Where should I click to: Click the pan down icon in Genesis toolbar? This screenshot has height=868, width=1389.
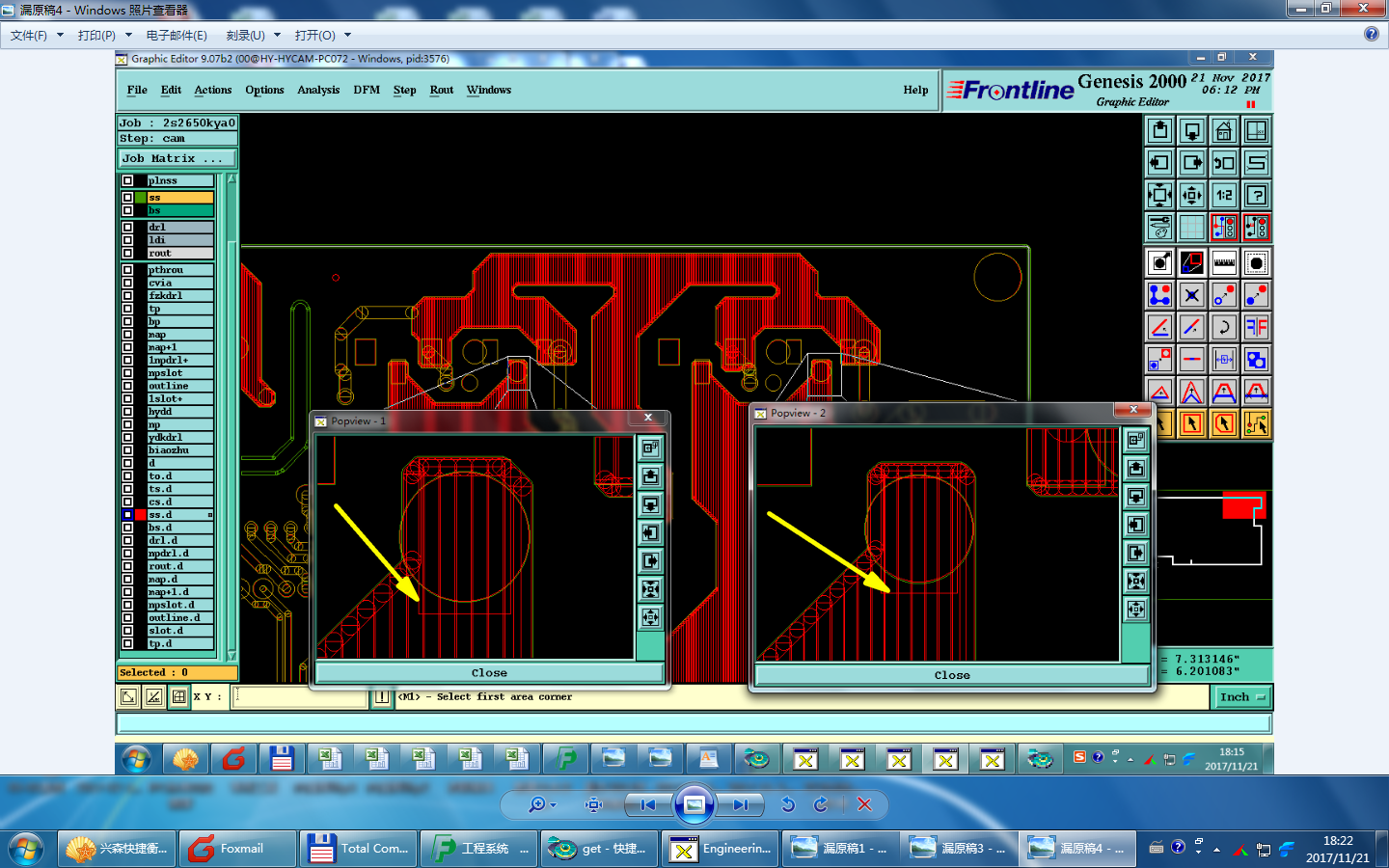click(x=1192, y=130)
